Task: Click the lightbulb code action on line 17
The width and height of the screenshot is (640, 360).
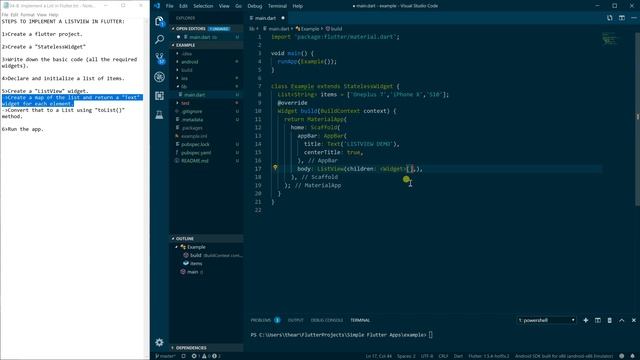Action: point(275,168)
